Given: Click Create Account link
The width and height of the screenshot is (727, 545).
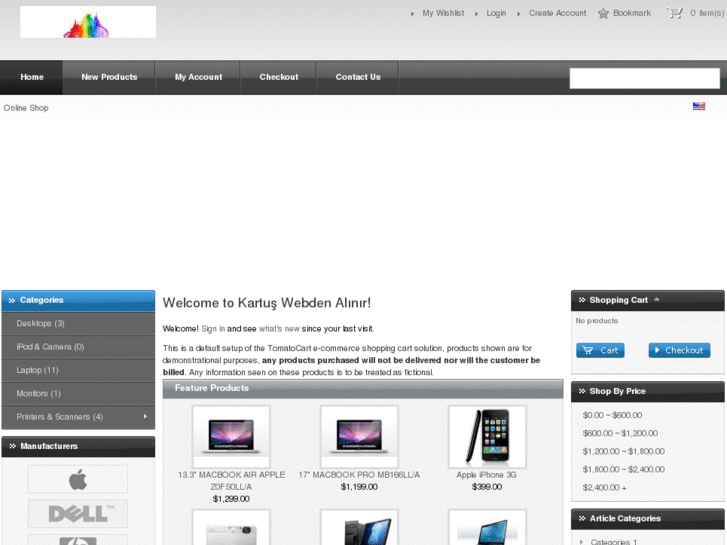Looking at the screenshot, I should pyautogui.click(x=557, y=13).
